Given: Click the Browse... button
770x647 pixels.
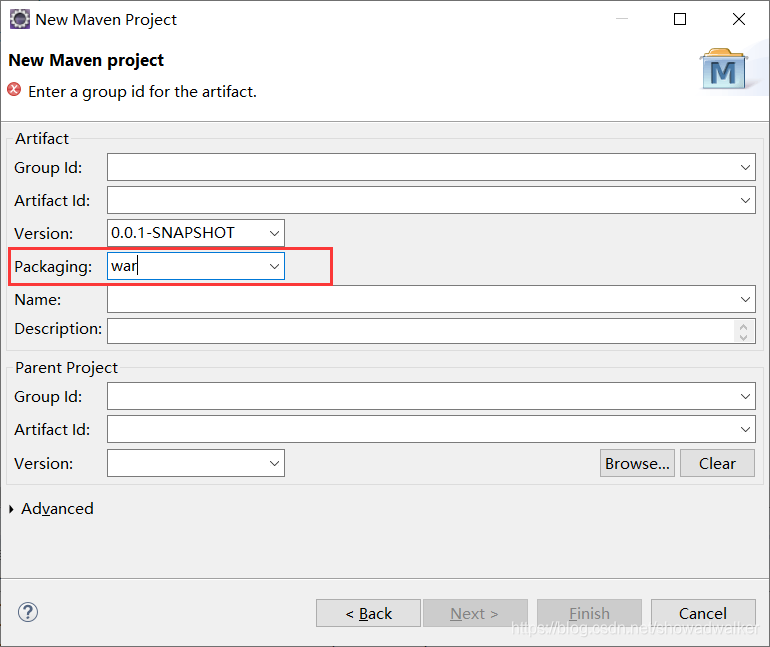Looking at the screenshot, I should point(637,463).
